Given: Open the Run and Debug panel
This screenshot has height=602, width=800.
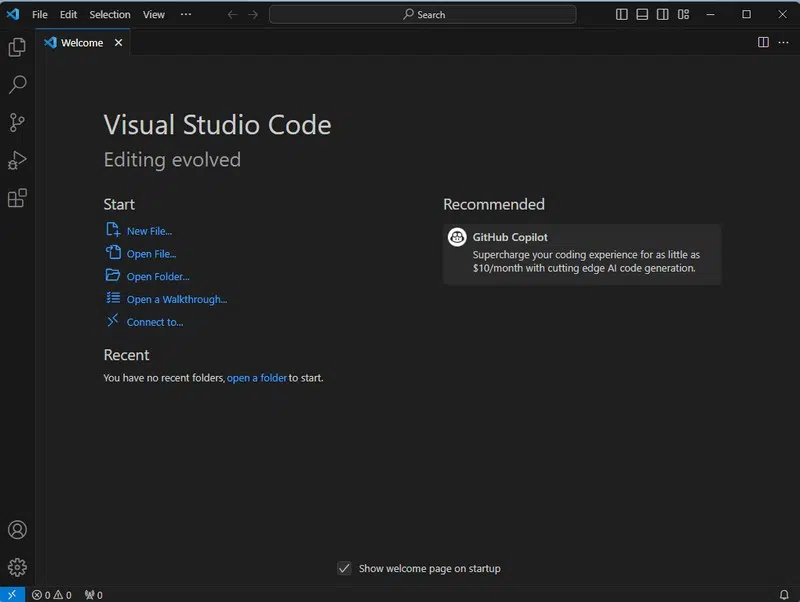Looking at the screenshot, I should 16,160.
